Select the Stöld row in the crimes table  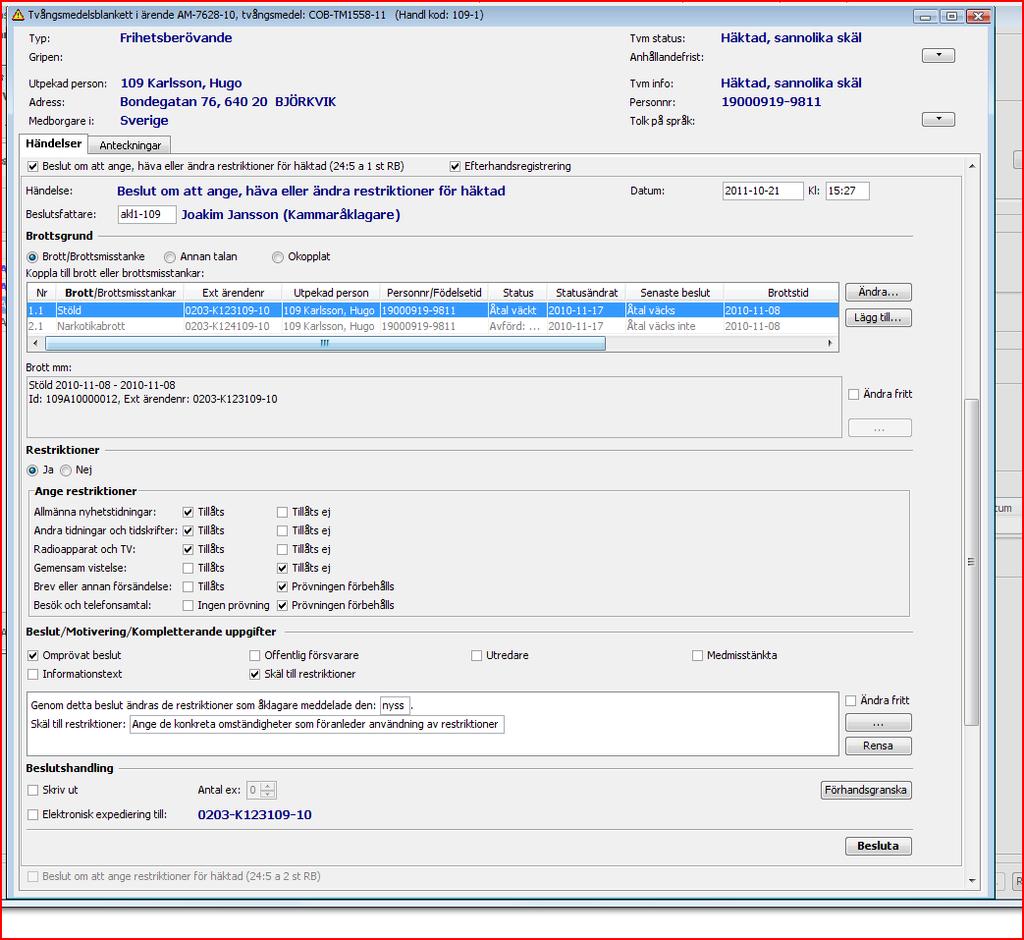point(432,310)
